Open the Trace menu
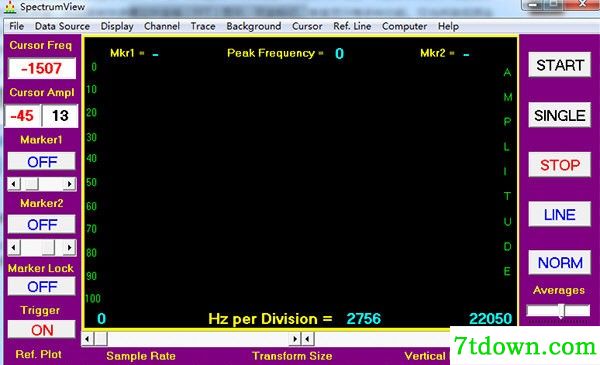Viewport: 600px width, 365px height. click(x=203, y=26)
